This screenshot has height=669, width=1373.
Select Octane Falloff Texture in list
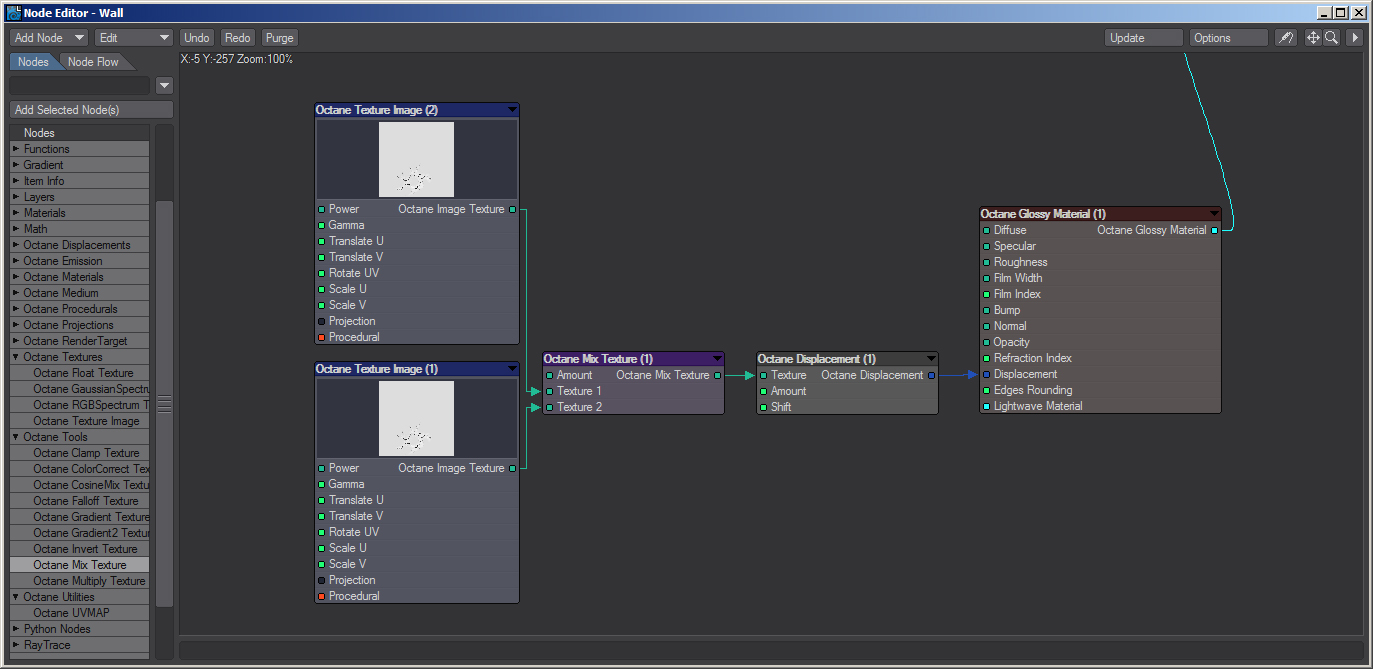click(x=80, y=501)
